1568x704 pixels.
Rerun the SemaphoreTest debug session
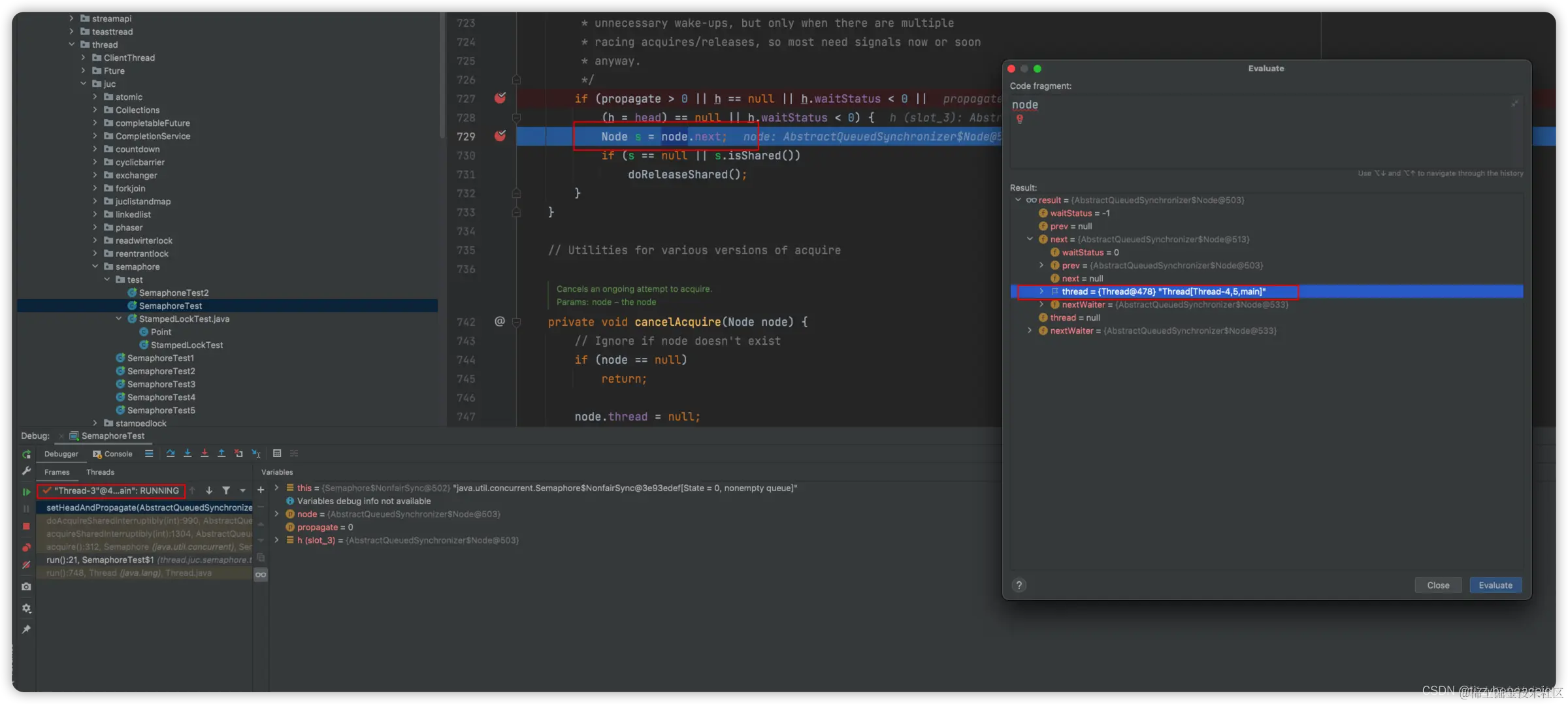(26, 454)
